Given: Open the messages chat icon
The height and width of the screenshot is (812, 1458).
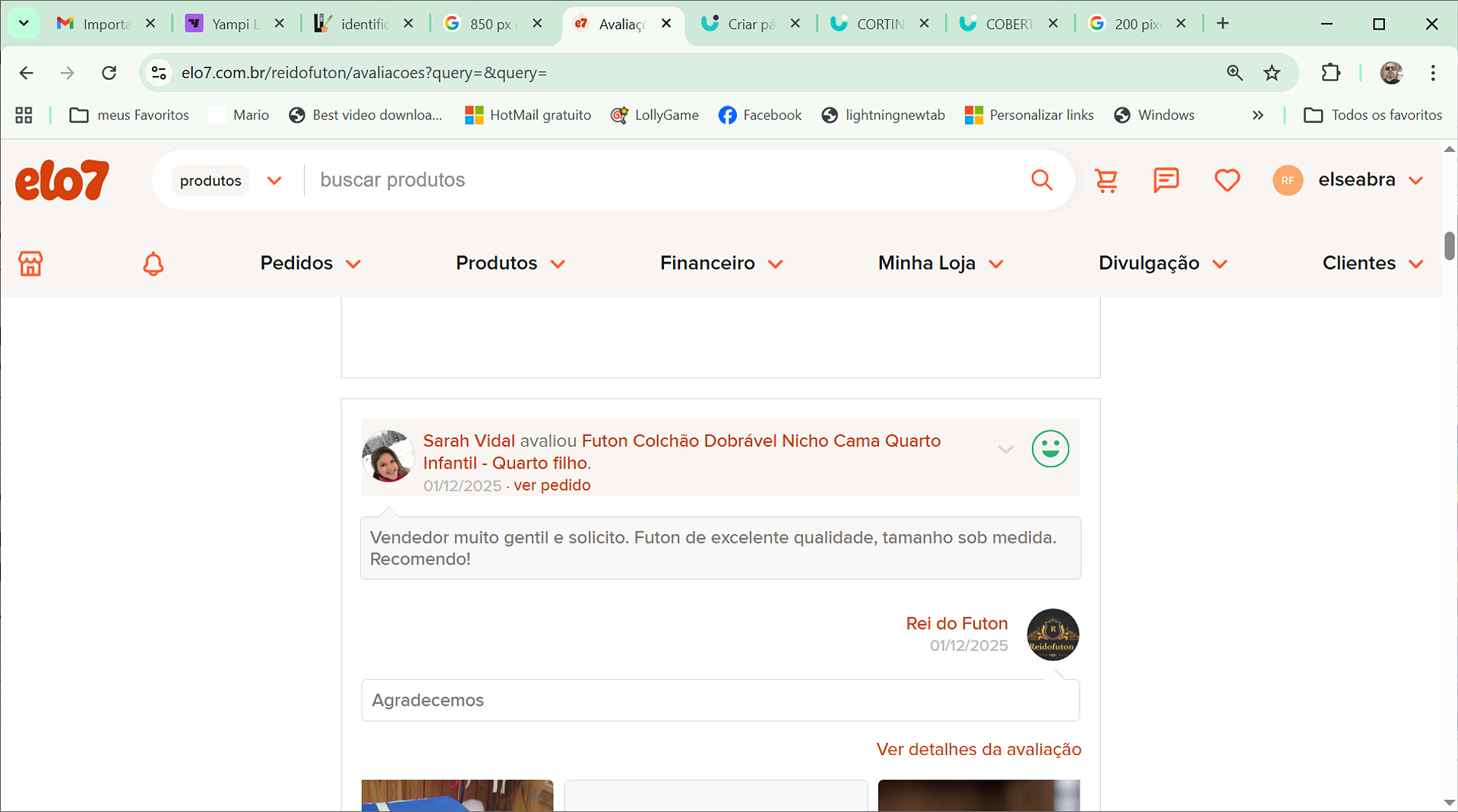Looking at the screenshot, I should point(1165,180).
